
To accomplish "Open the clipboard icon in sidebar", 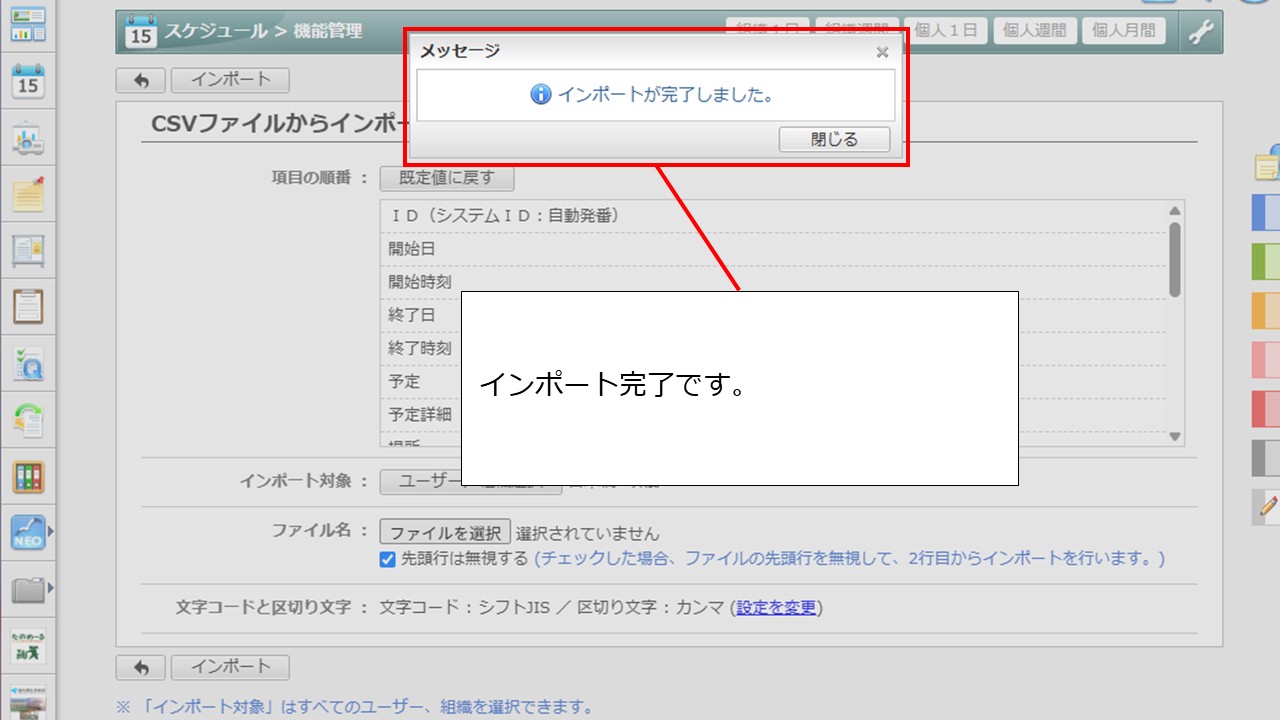I will coord(28,306).
